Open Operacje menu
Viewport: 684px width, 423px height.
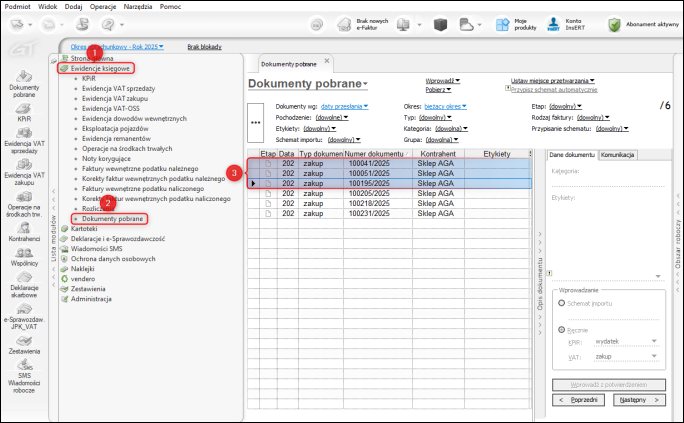tap(103, 7)
